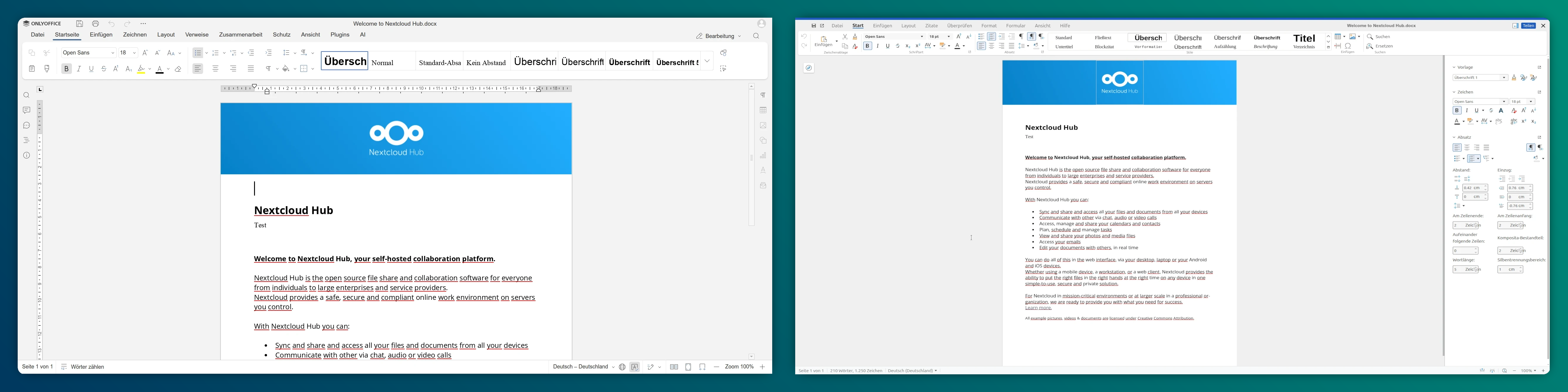Open the font size dropdown in ONLYOFFICE
1568x392 pixels.
point(134,52)
